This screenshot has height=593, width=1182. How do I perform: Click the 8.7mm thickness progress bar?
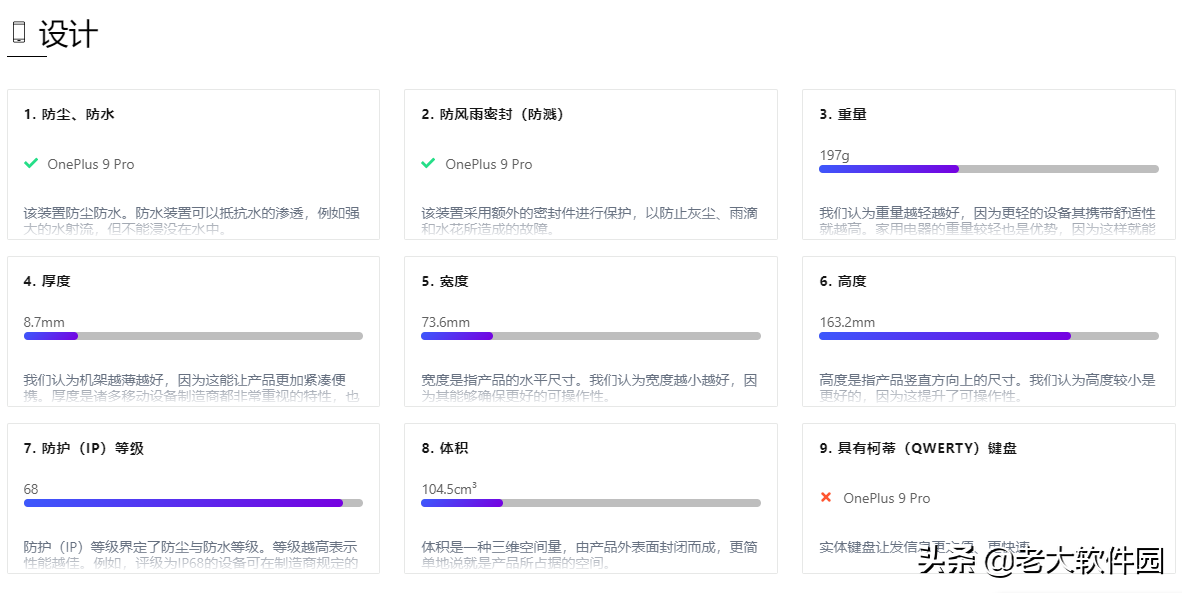(x=193, y=336)
